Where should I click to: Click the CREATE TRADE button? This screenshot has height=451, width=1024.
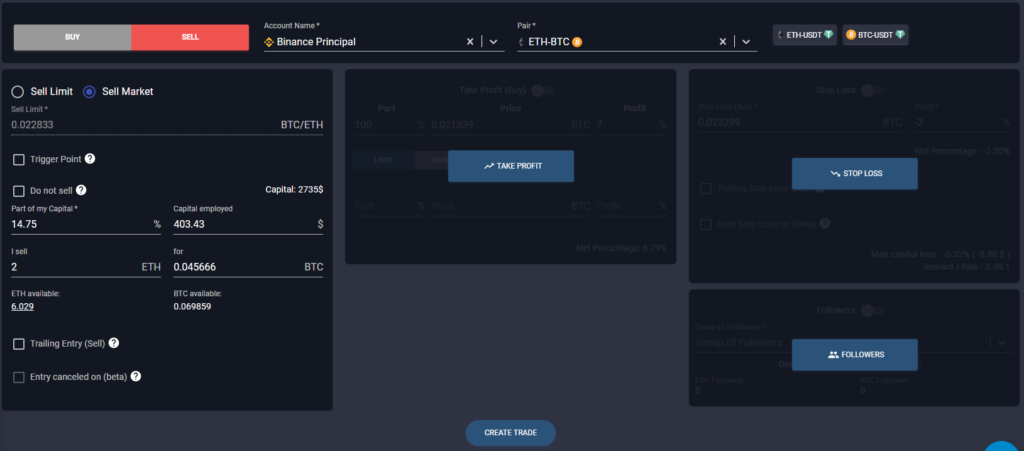[511, 433]
